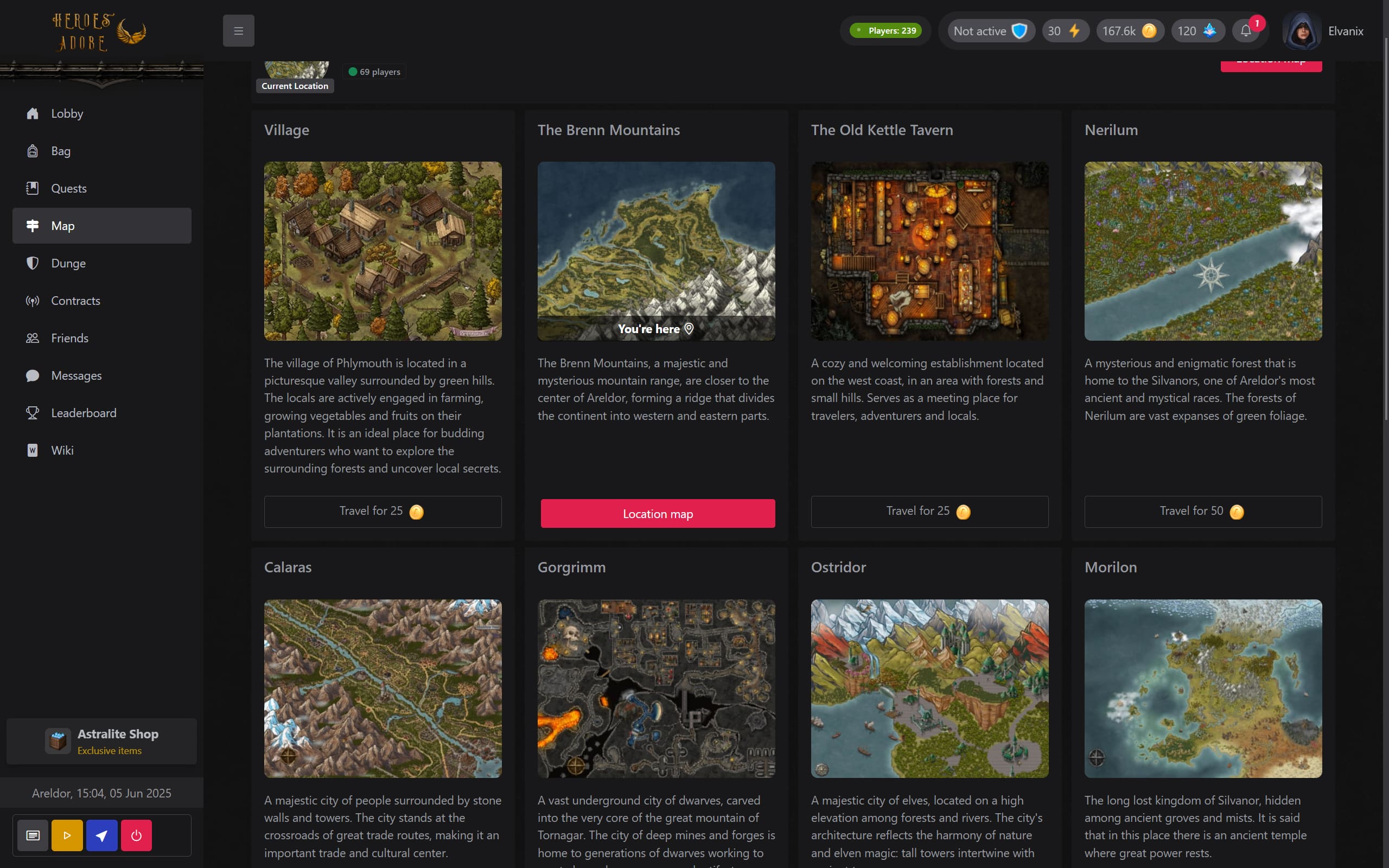Image resolution: width=1389 pixels, height=868 pixels.
Task: Click the 120 astralite crystal balance
Action: 1197,30
